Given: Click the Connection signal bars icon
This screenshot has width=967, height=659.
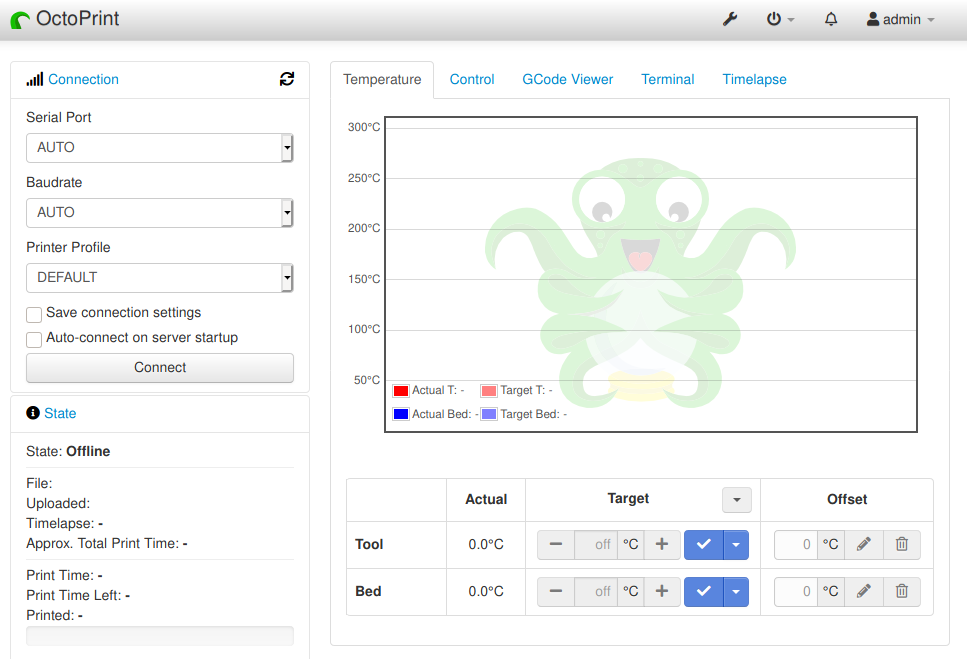Looking at the screenshot, I should point(35,79).
